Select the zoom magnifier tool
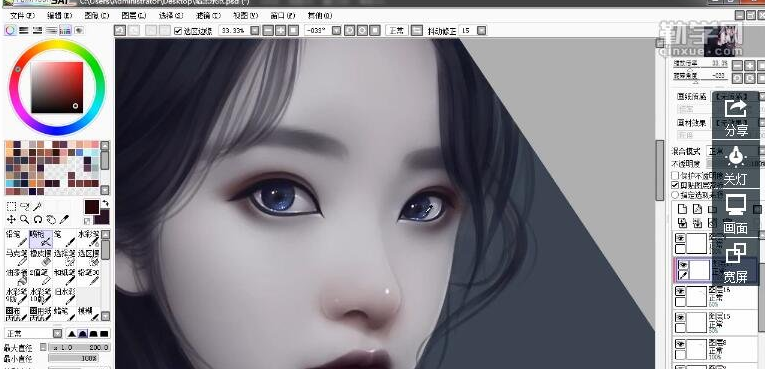 coord(24,219)
